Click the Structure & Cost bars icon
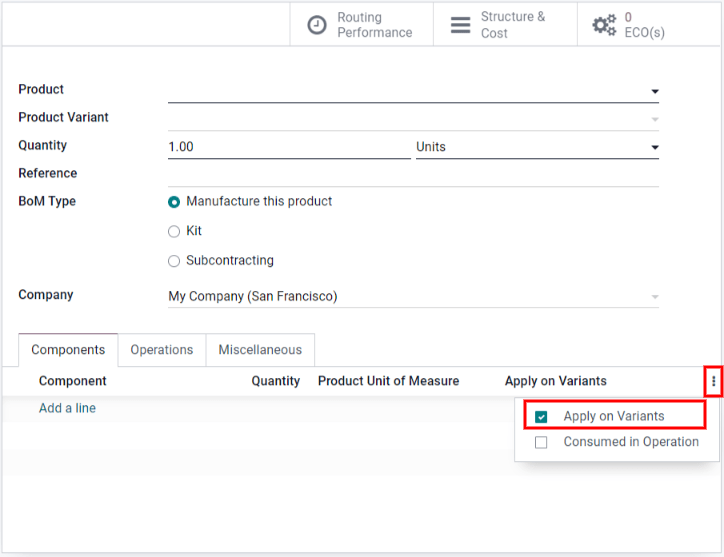 click(x=460, y=25)
